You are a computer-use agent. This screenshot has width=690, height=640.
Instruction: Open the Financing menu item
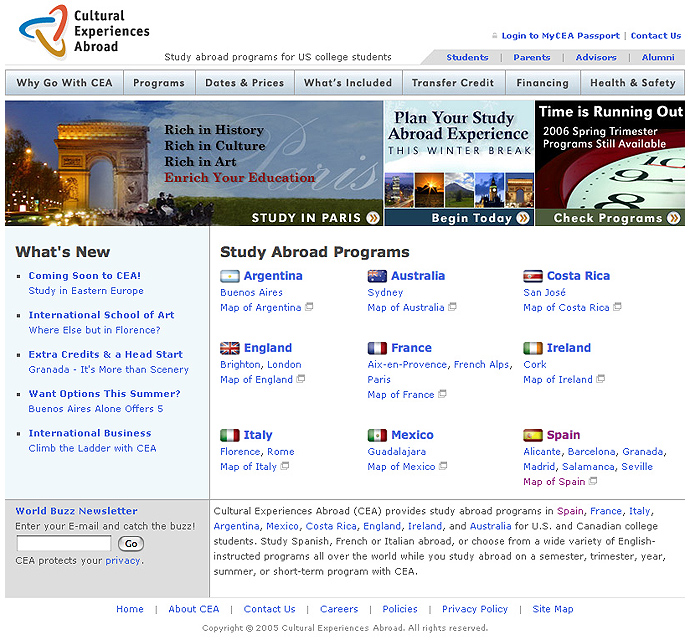pyautogui.click(x=542, y=83)
